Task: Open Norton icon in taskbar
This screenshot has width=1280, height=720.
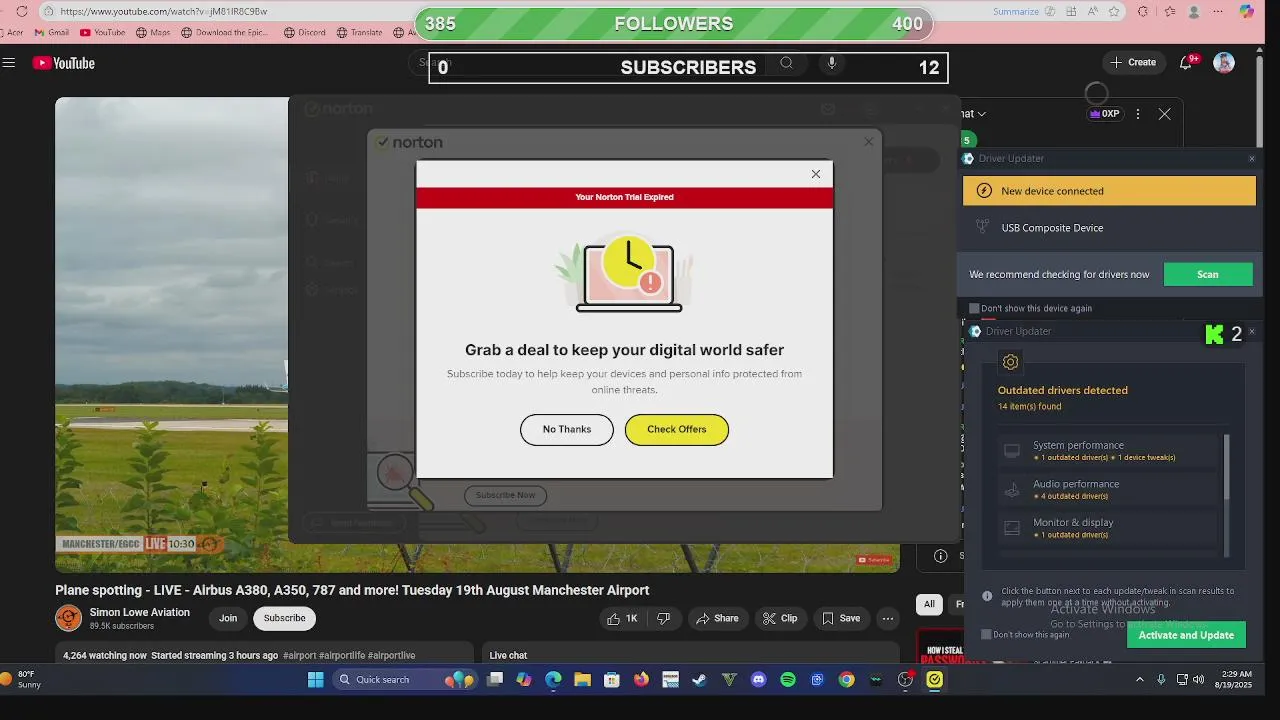Action: pyautogui.click(x=935, y=680)
